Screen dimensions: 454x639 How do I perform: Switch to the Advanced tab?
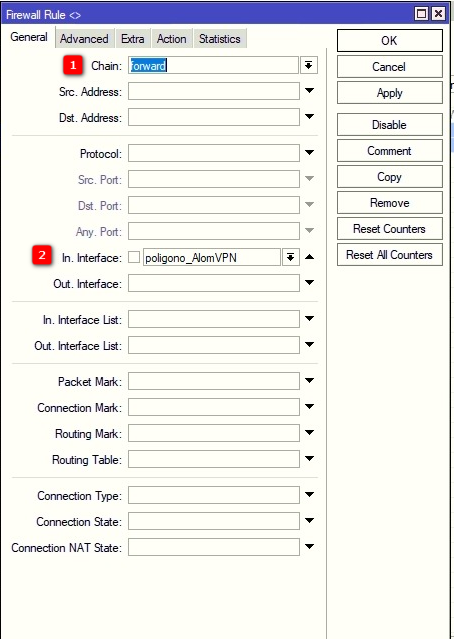(x=84, y=39)
